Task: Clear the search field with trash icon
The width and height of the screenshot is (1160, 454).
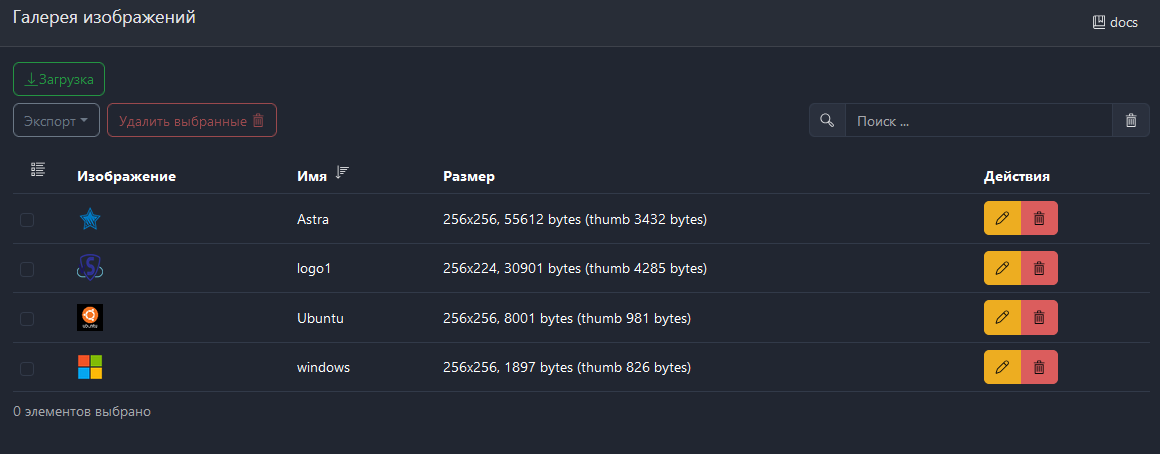Action: click(x=1131, y=121)
